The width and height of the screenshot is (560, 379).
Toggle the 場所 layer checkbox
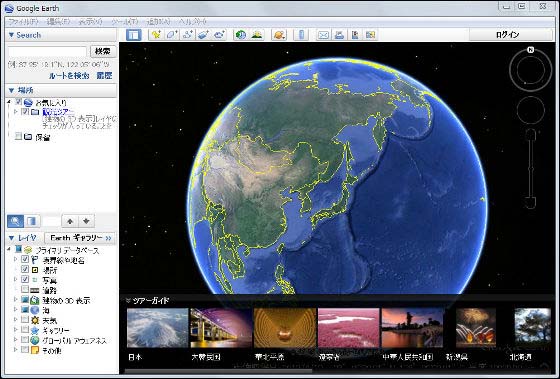click(x=25, y=269)
